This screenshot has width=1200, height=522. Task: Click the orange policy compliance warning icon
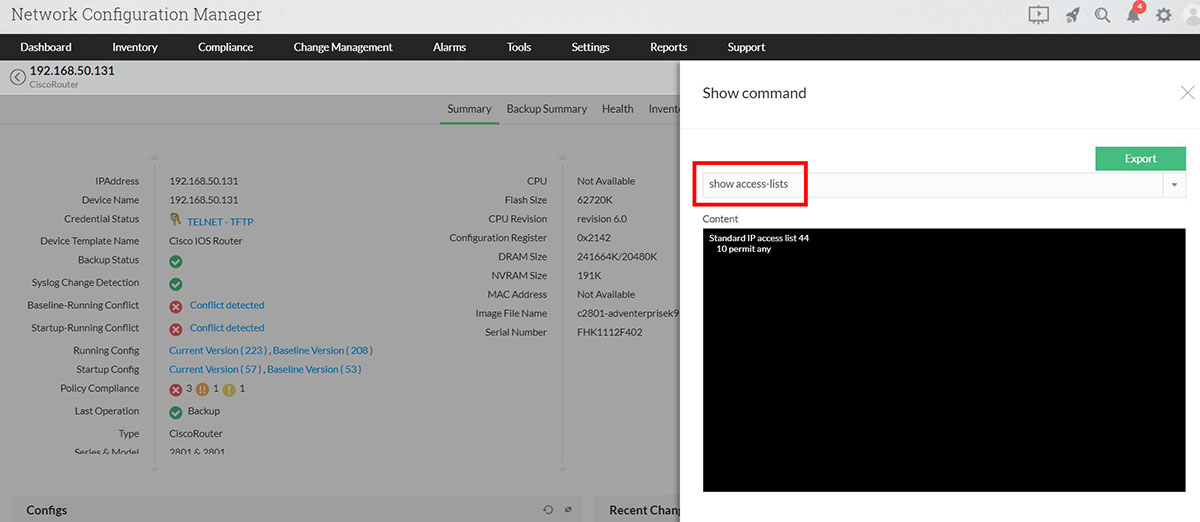pyautogui.click(x=202, y=389)
